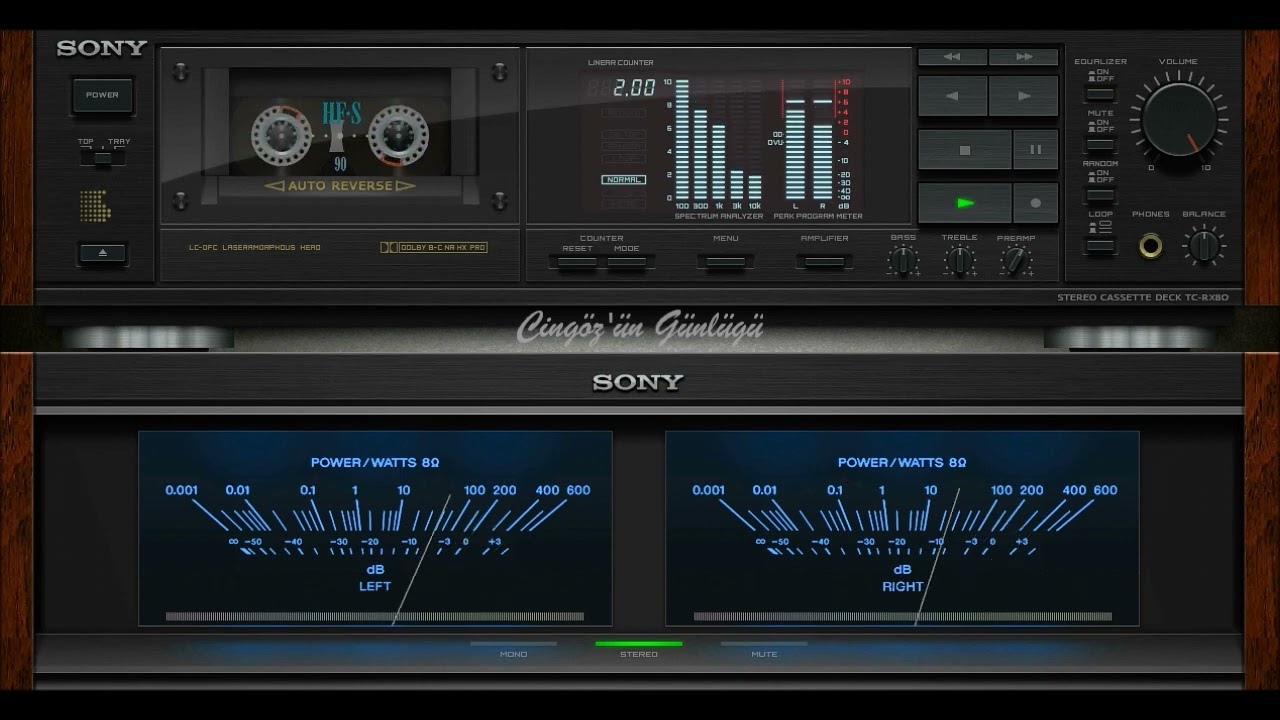Pause the tape with the pause button

pos(1036,150)
